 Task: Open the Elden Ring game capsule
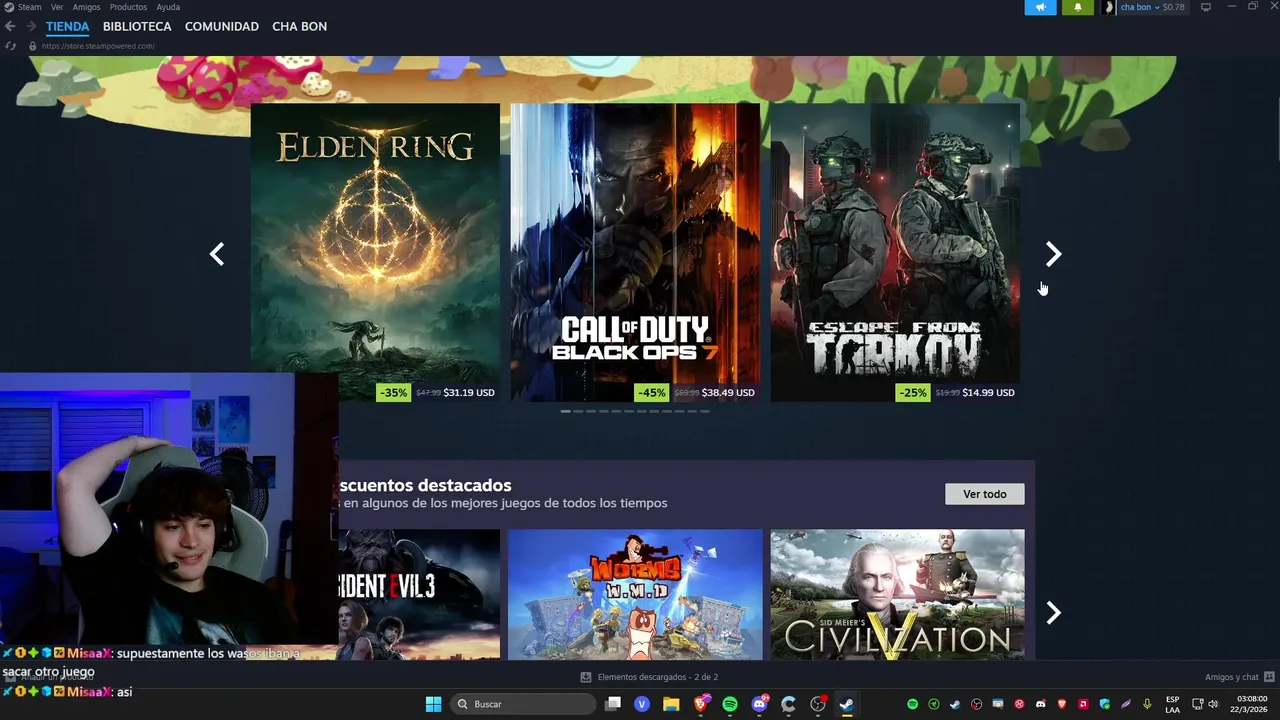coord(375,252)
